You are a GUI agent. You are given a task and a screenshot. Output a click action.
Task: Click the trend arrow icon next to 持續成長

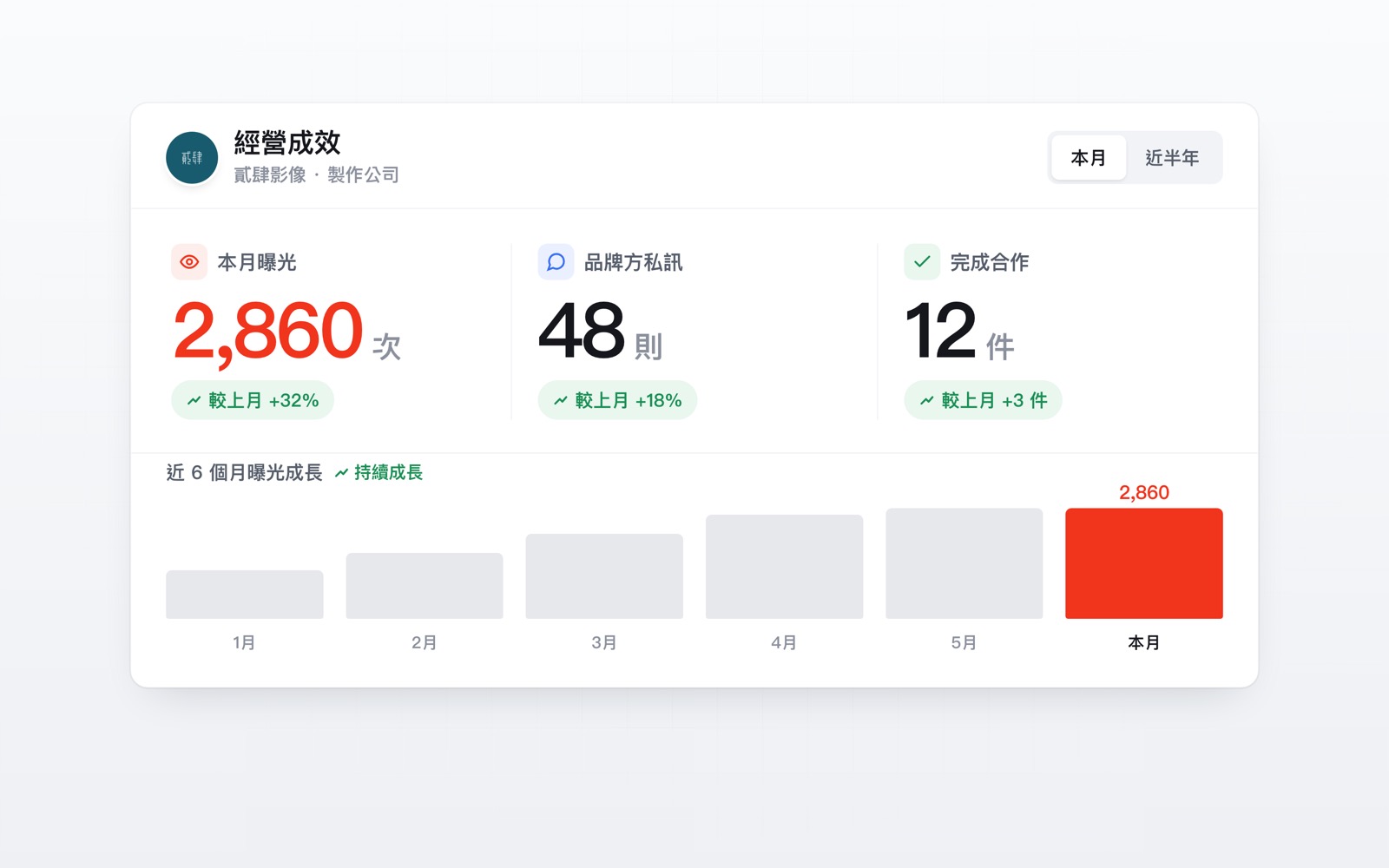click(x=342, y=473)
